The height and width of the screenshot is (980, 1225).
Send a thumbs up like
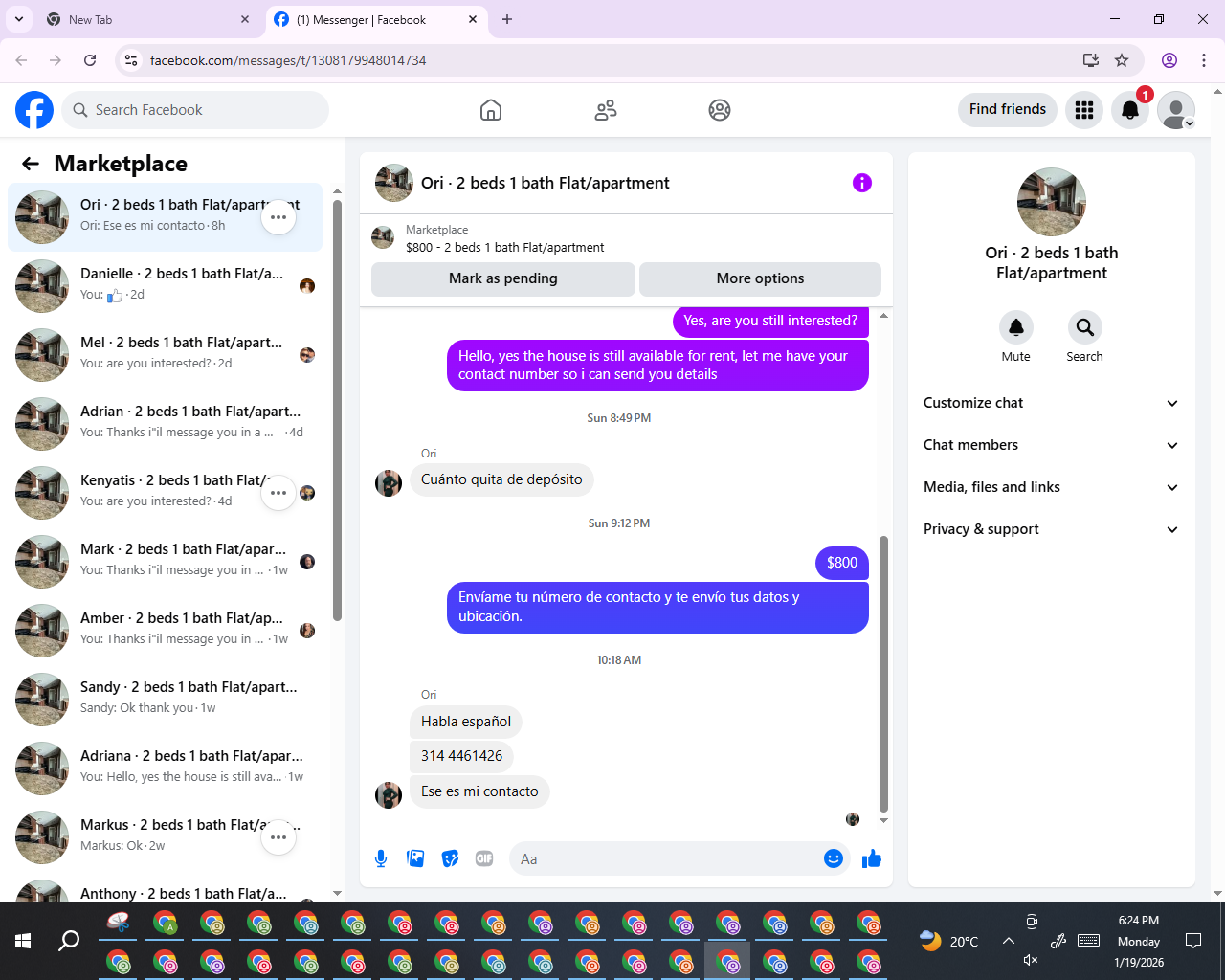[x=872, y=858]
